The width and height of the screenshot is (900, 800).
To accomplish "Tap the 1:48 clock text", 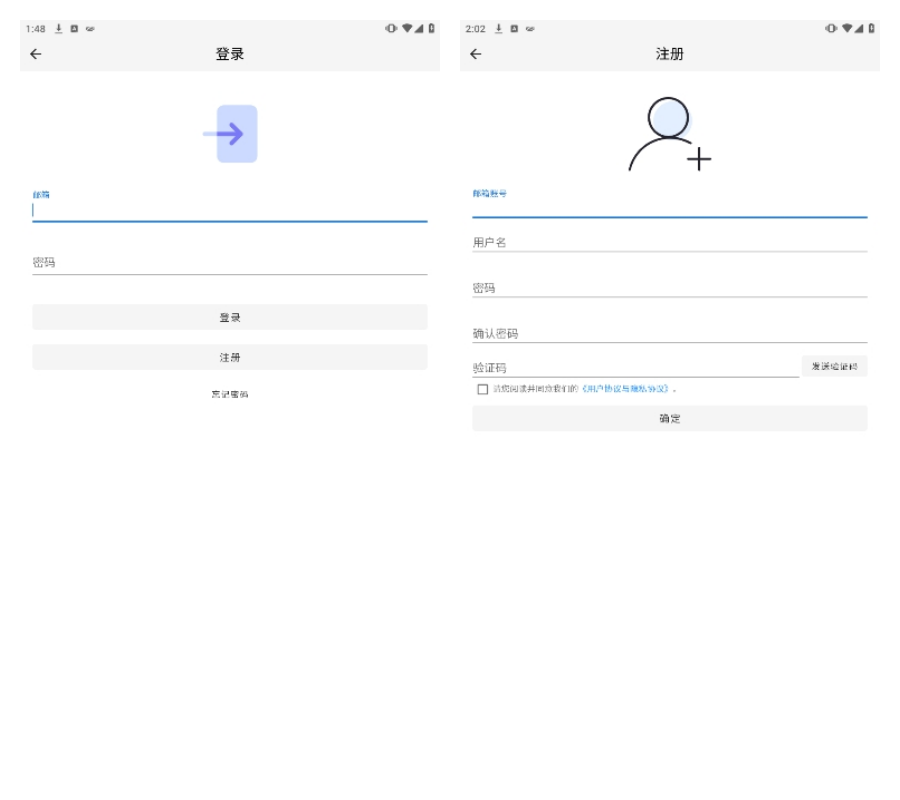I will pyautogui.click(x=35, y=29).
